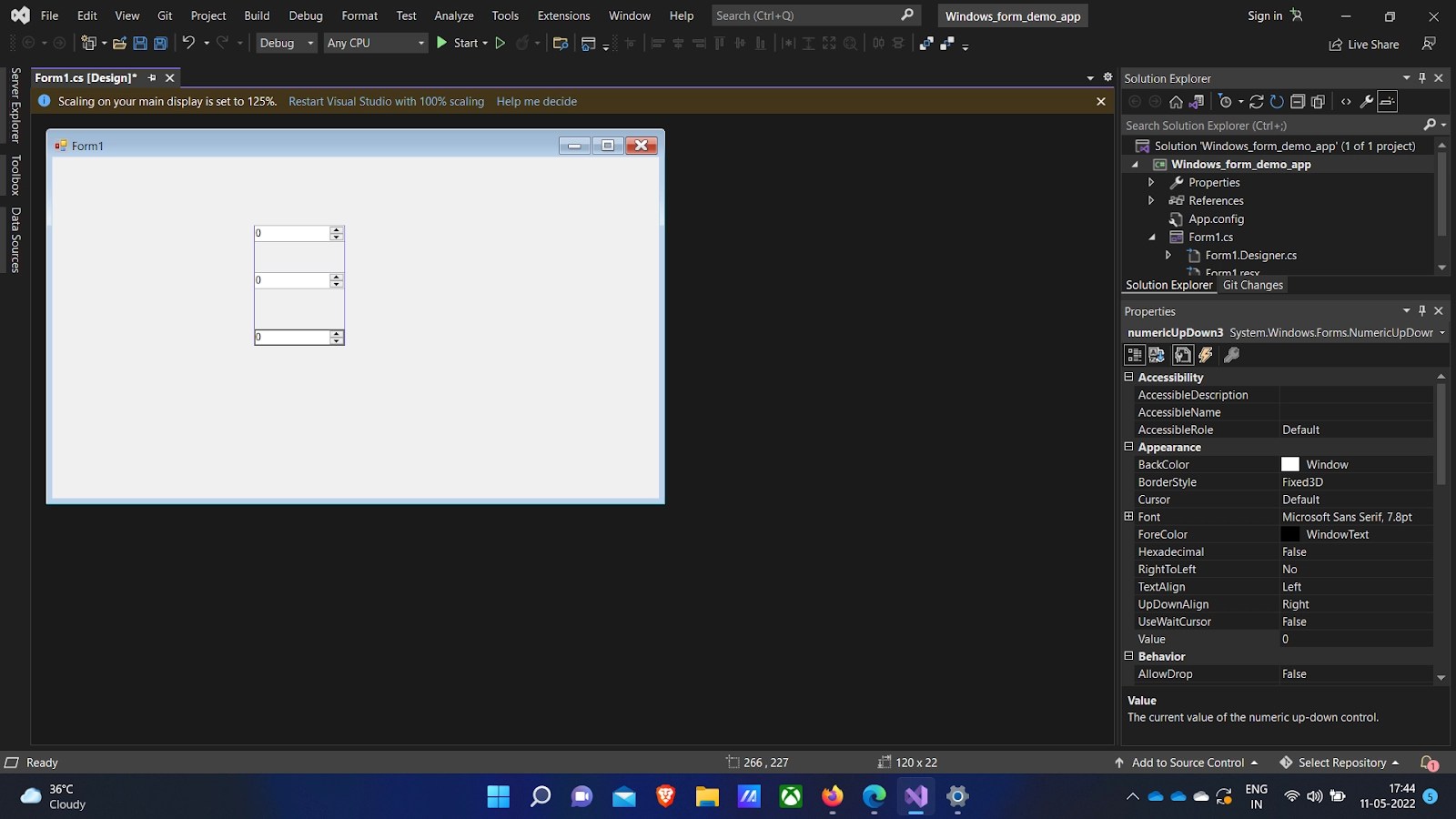
Task: Expand the References node
Action: coord(1151,200)
